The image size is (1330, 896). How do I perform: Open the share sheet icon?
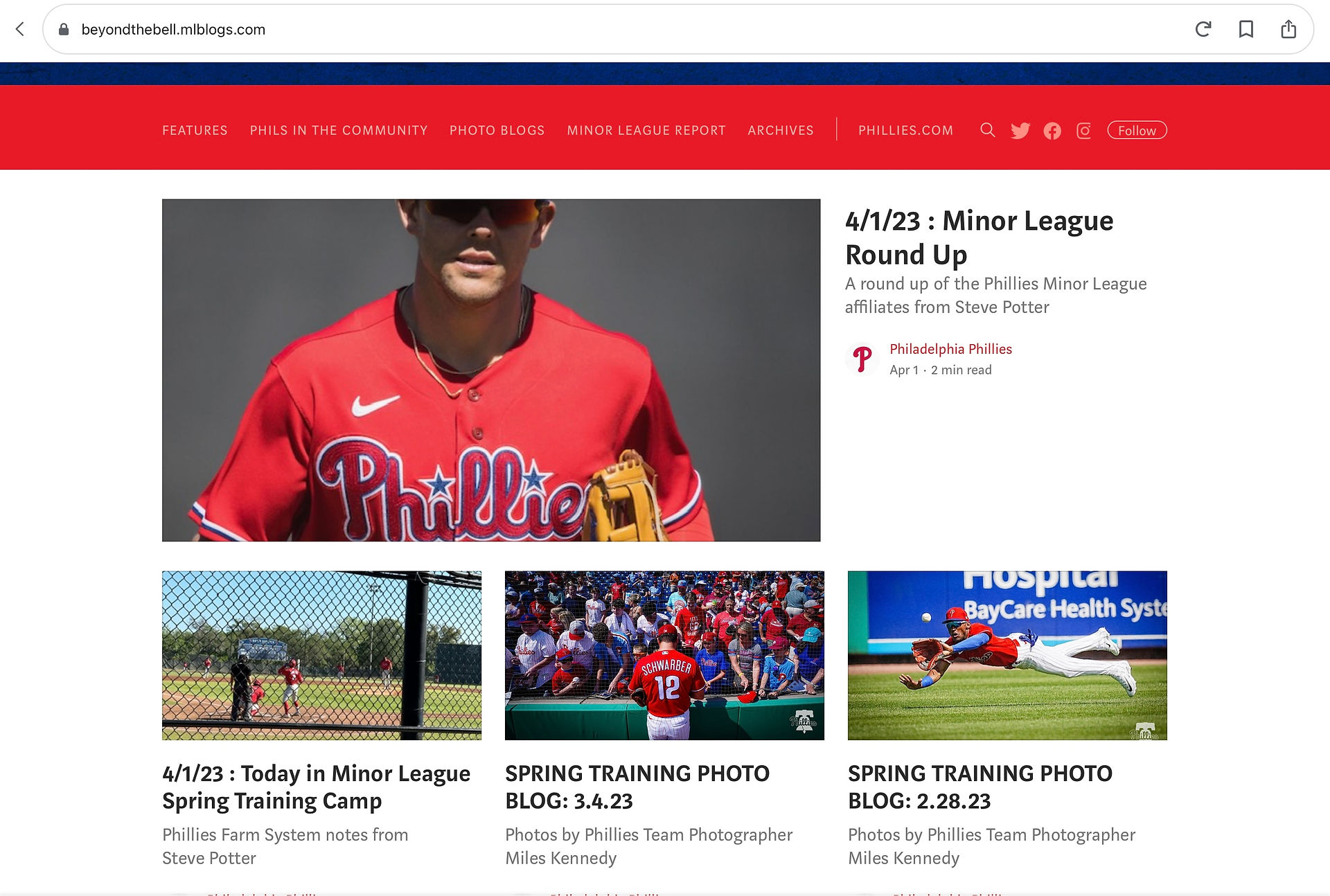pos(1288,29)
